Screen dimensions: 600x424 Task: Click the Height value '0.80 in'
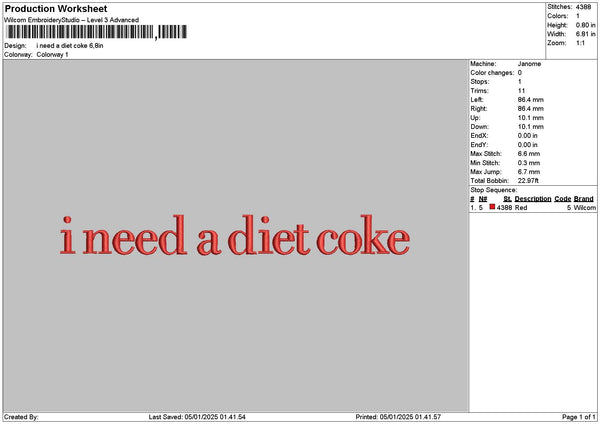[585, 25]
